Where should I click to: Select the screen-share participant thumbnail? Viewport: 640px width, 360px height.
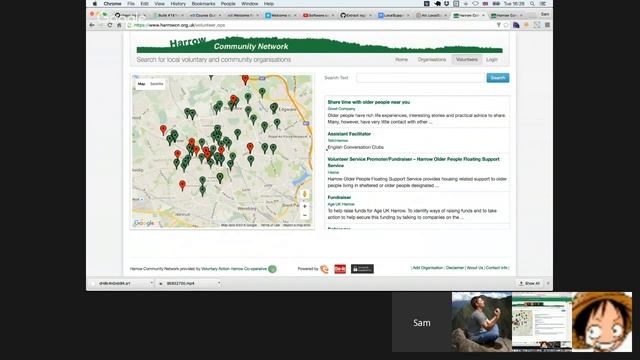(x=542, y=322)
